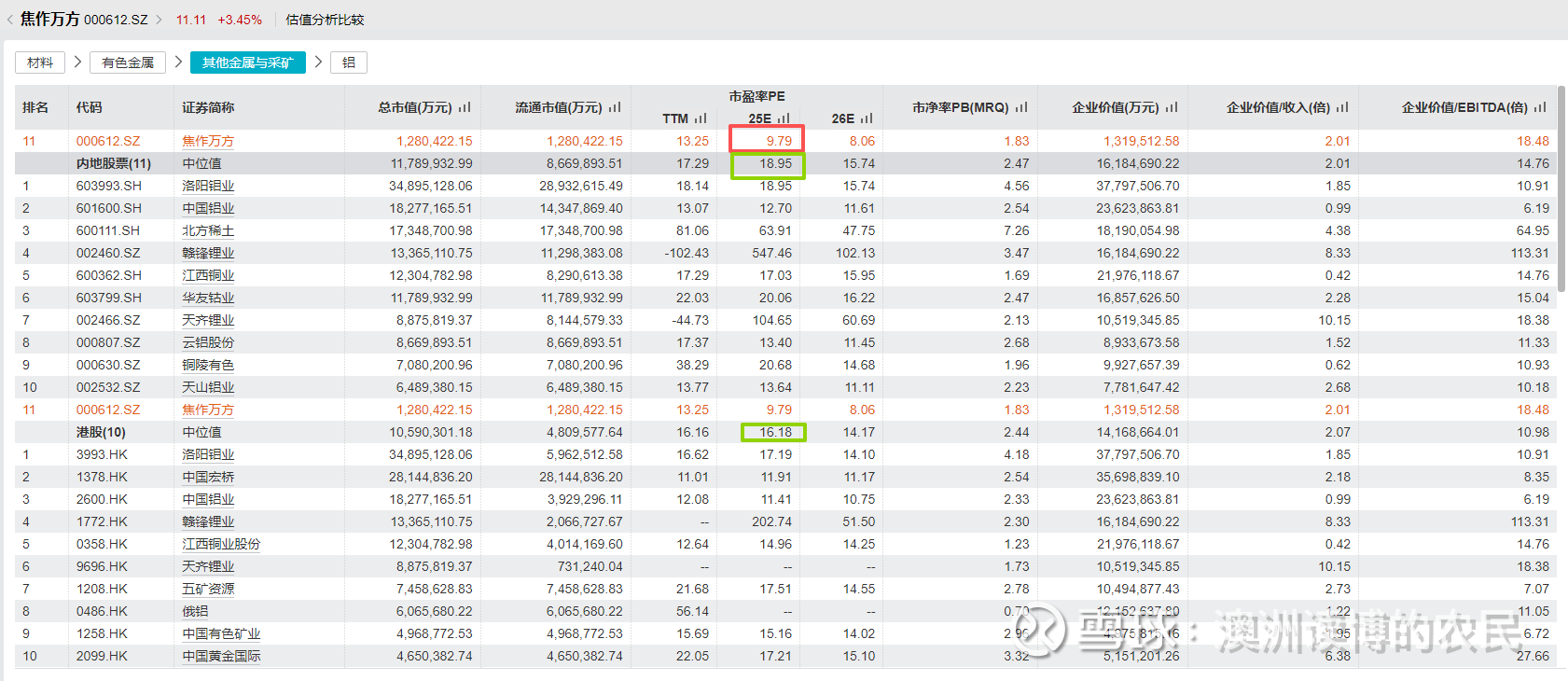
Task: Open 洛阳钼业 link in the 3993.HK row
Action: pos(208,454)
